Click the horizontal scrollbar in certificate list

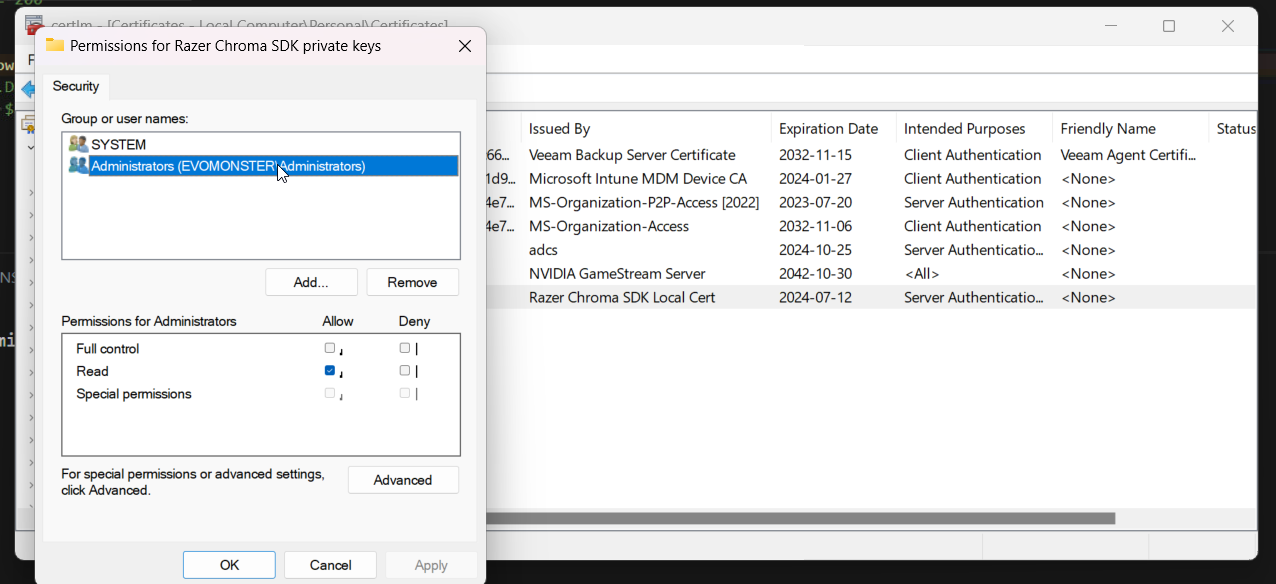(x=800, y=518)
